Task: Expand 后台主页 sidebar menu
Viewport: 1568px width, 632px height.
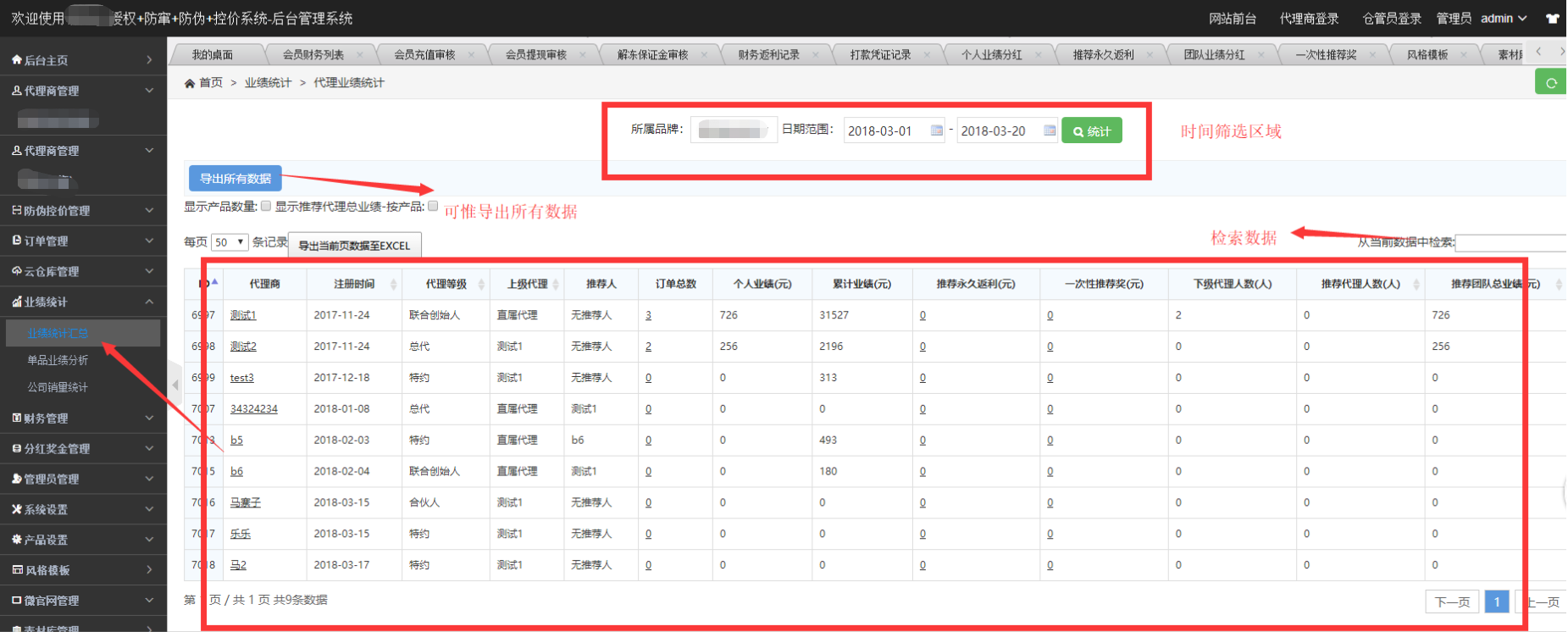Action: coord(83,60)
